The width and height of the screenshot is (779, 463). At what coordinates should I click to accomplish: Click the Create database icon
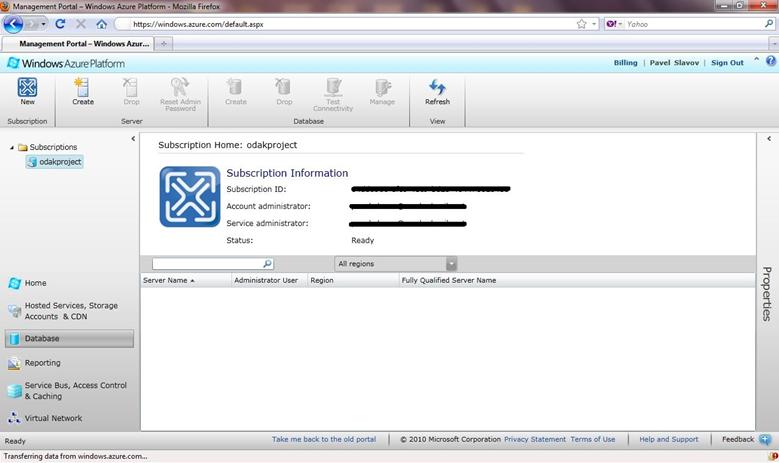coord(234,87)
